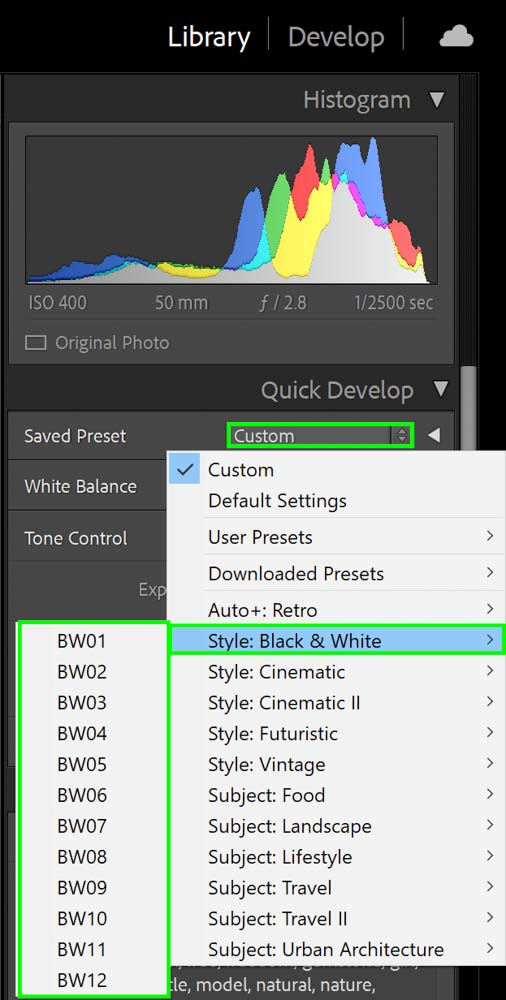Toggle the Original Photo checkbox
Screen dimensions: 506x1000
(x=36, y=343)
